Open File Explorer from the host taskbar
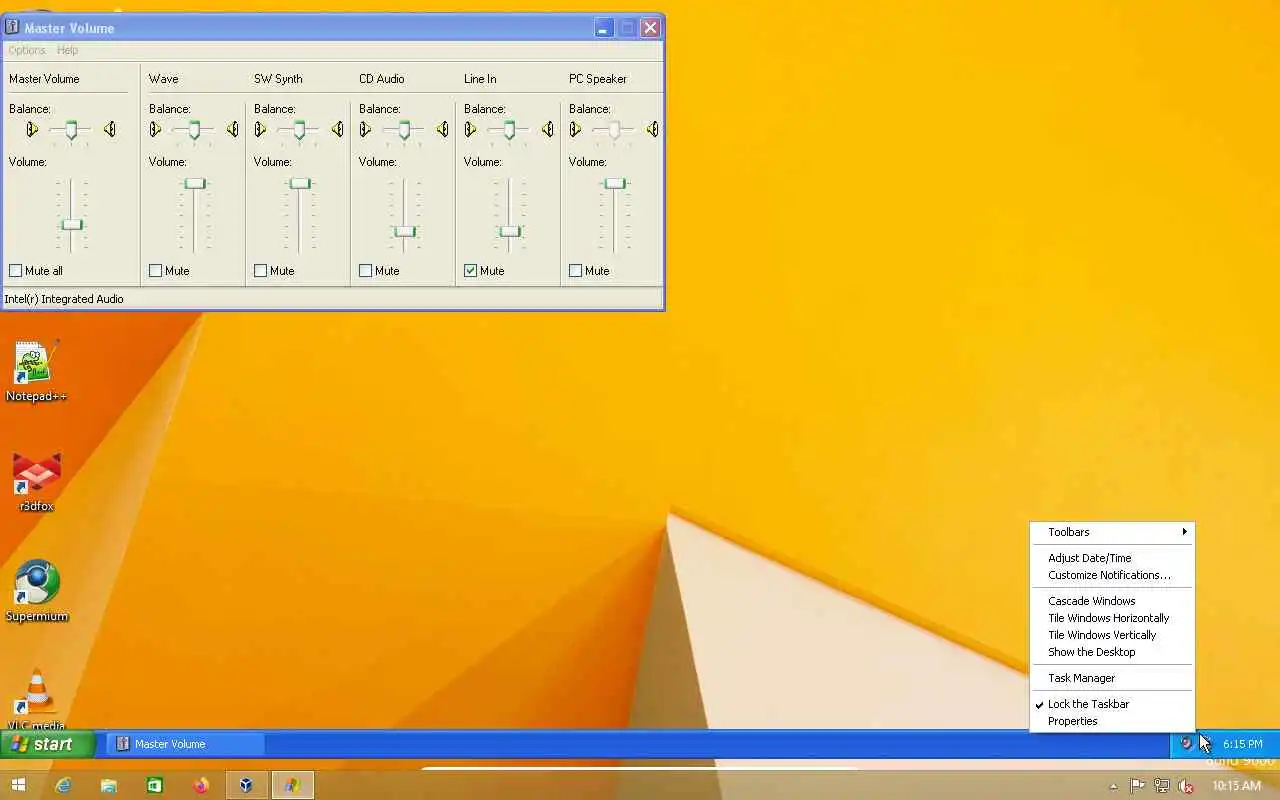This screenshot has height=800, width=1280. pyautogui.click(x=108, y=785)
